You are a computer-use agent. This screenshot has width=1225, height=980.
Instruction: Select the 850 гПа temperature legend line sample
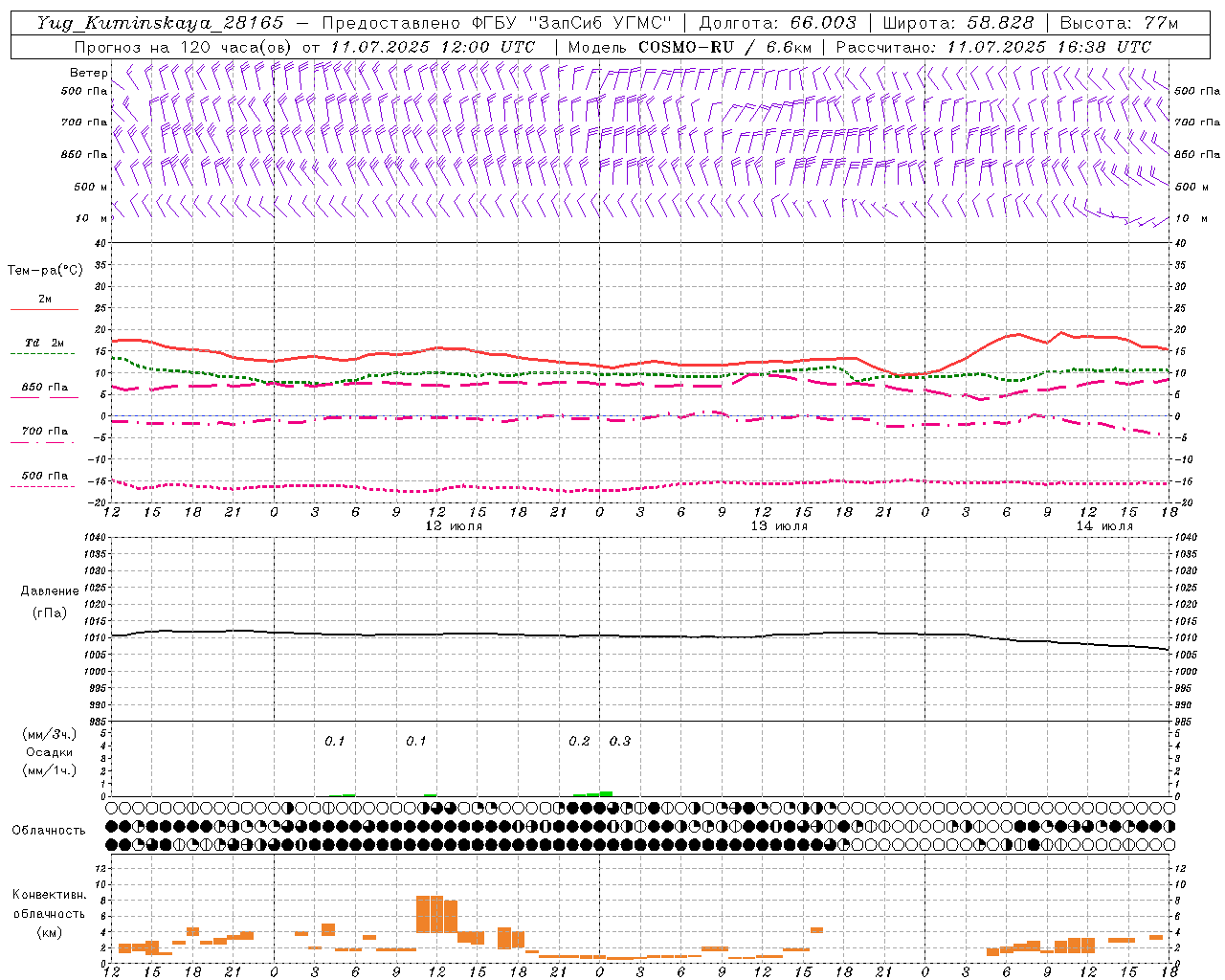[x=43, y=397]
